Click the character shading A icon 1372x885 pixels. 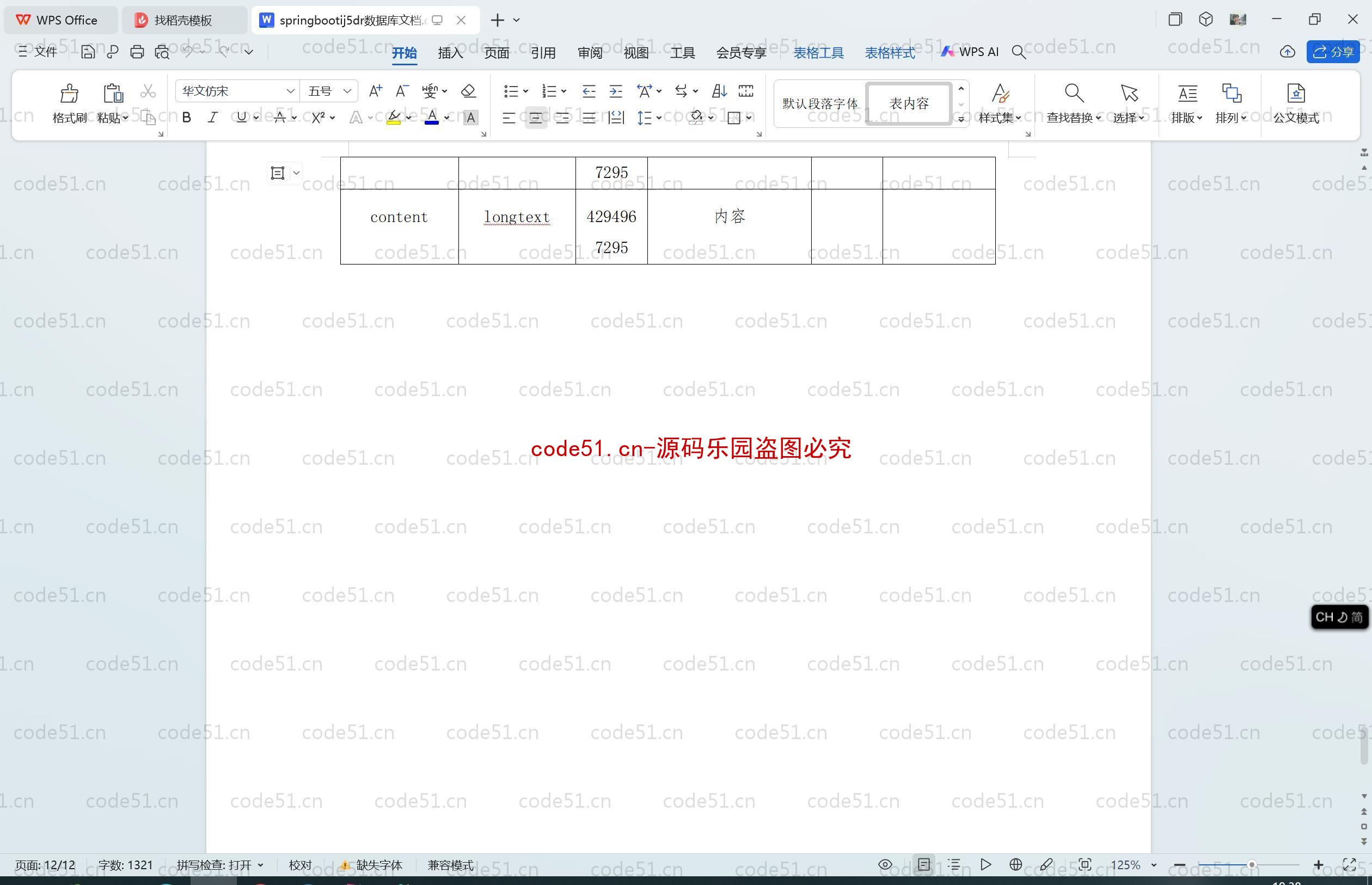(x=470, y=118)
